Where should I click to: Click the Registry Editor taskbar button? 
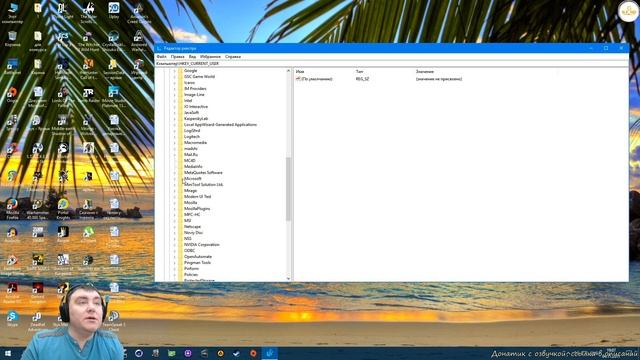tap(269, 353)
